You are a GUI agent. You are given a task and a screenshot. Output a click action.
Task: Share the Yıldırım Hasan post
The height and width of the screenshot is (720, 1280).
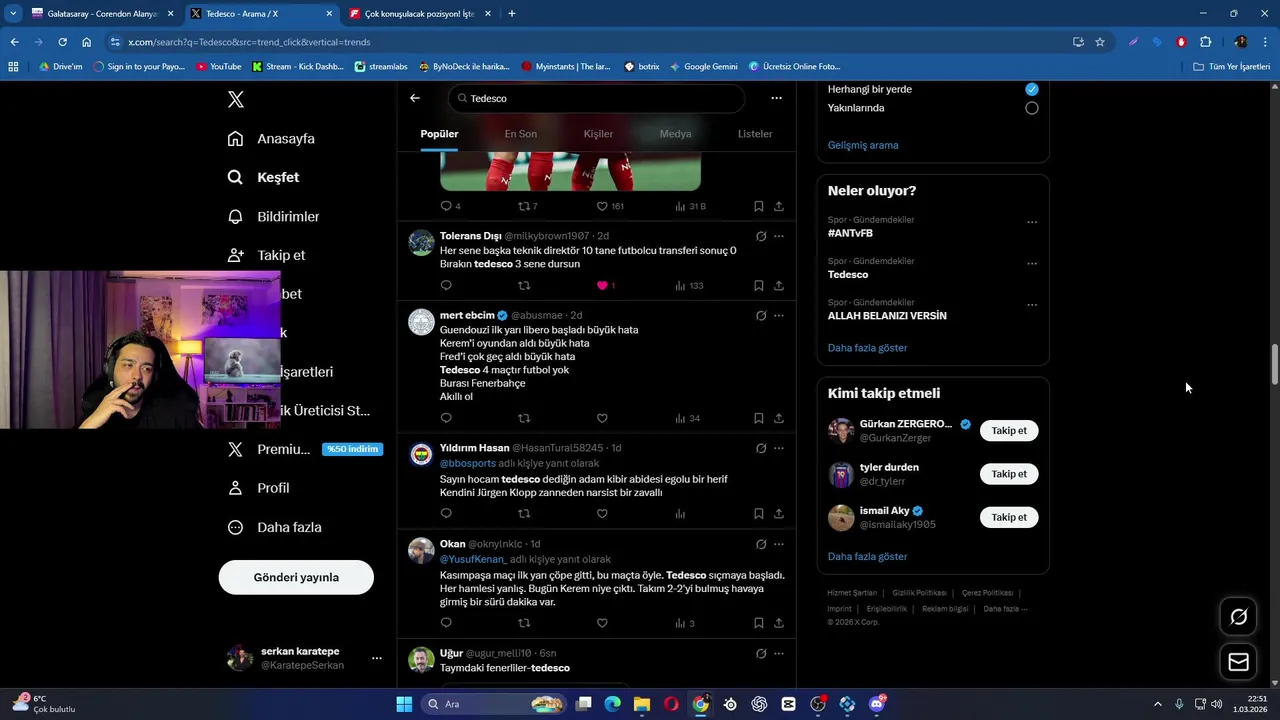(779, 514)
